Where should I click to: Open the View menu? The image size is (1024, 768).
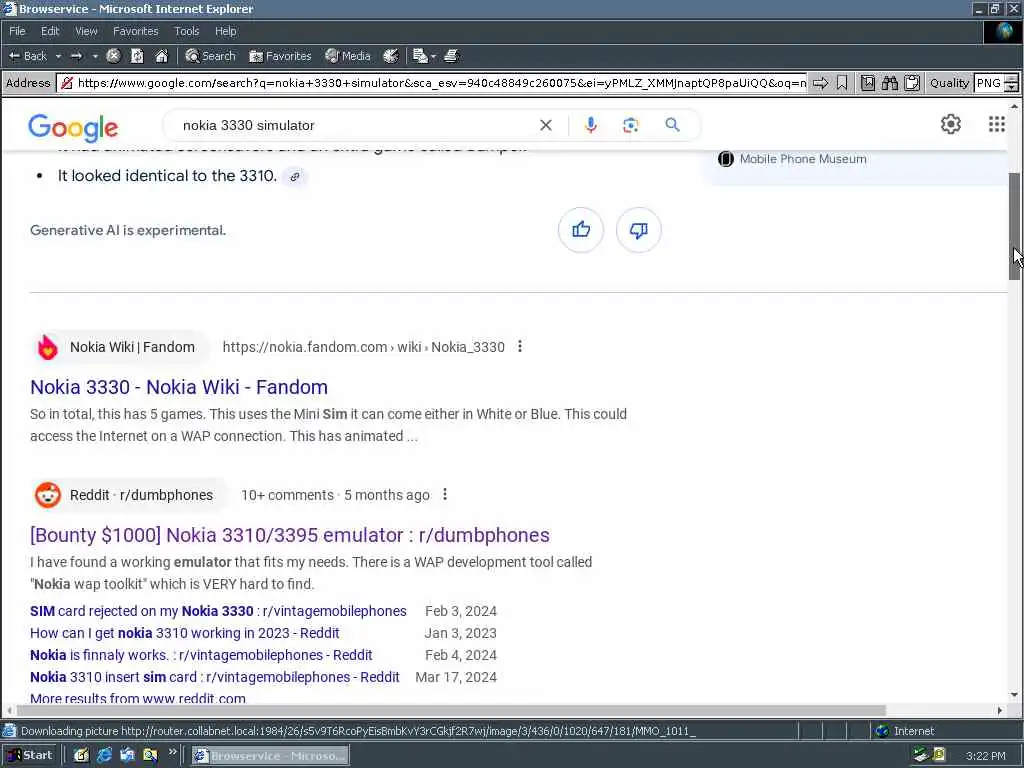(x=86, y=31)
